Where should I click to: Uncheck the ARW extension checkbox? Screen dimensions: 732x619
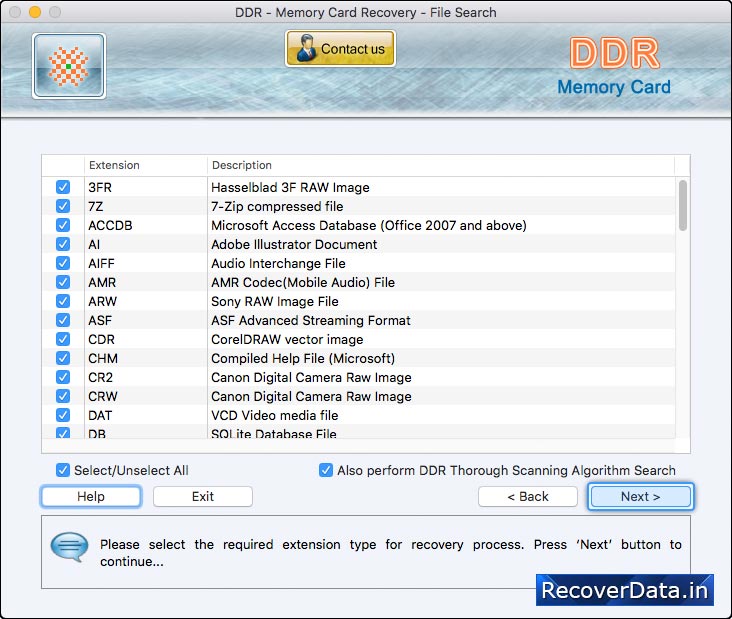pos(63,301)
